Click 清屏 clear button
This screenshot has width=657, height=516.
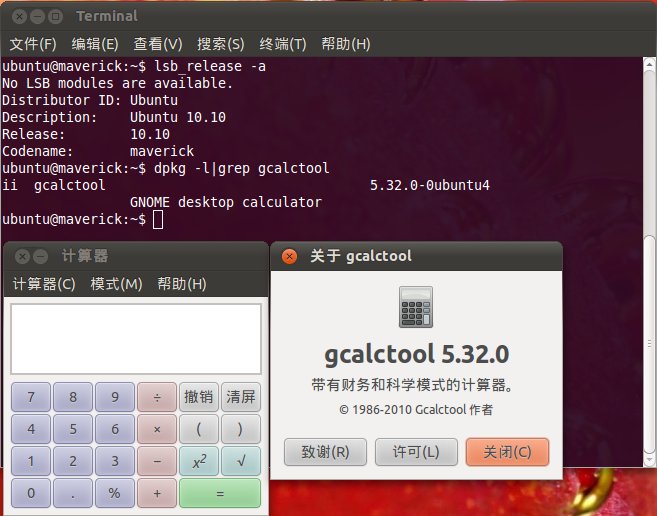[241, 397]
